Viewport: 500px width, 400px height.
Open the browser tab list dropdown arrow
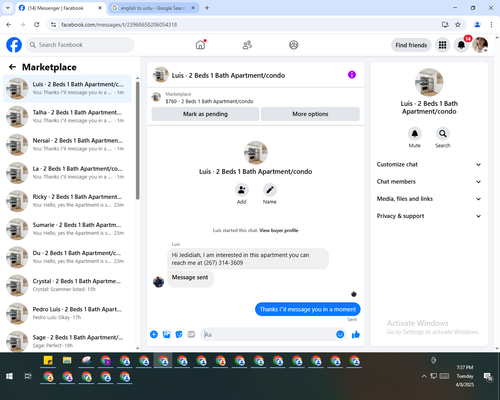pyautogui.click(x=8, y=8)
